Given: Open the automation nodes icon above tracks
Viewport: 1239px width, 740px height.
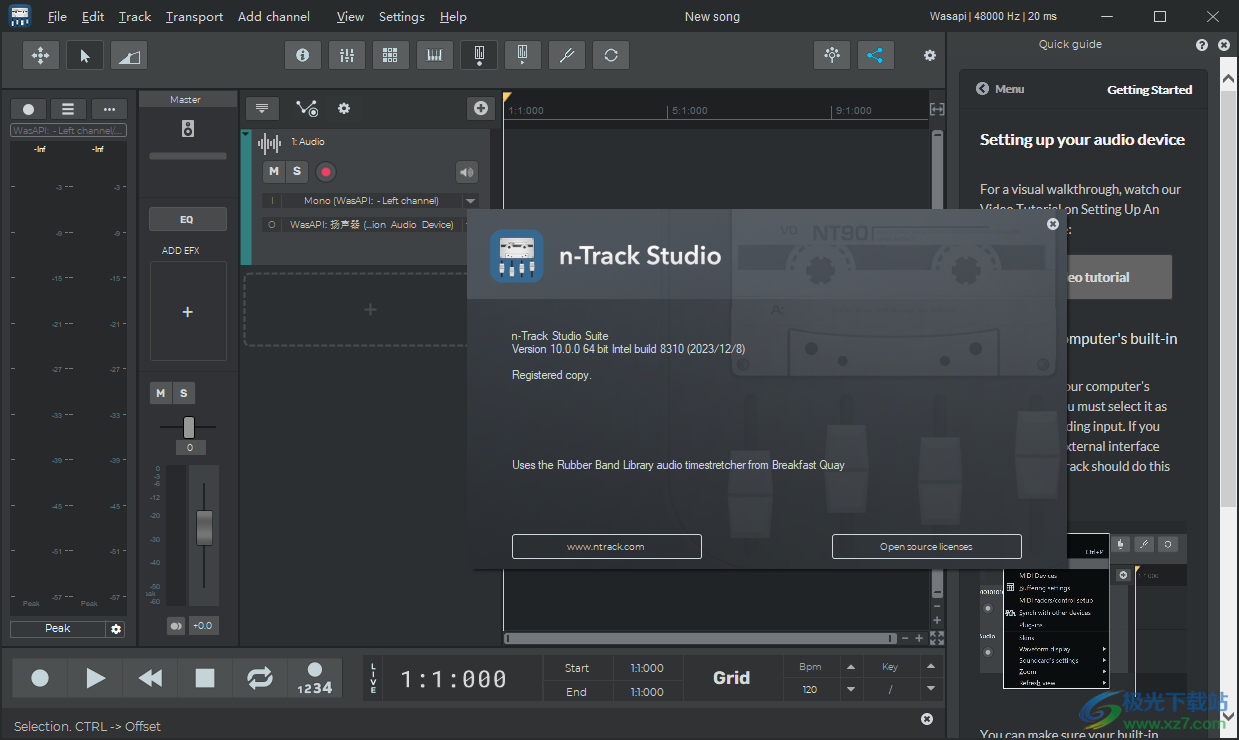Looking at the screenshot, I should point(307,108).
